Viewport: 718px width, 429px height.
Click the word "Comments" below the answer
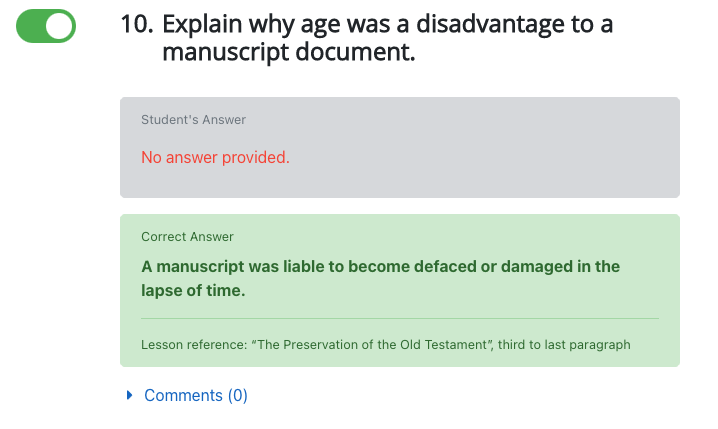tap(183, 396)
